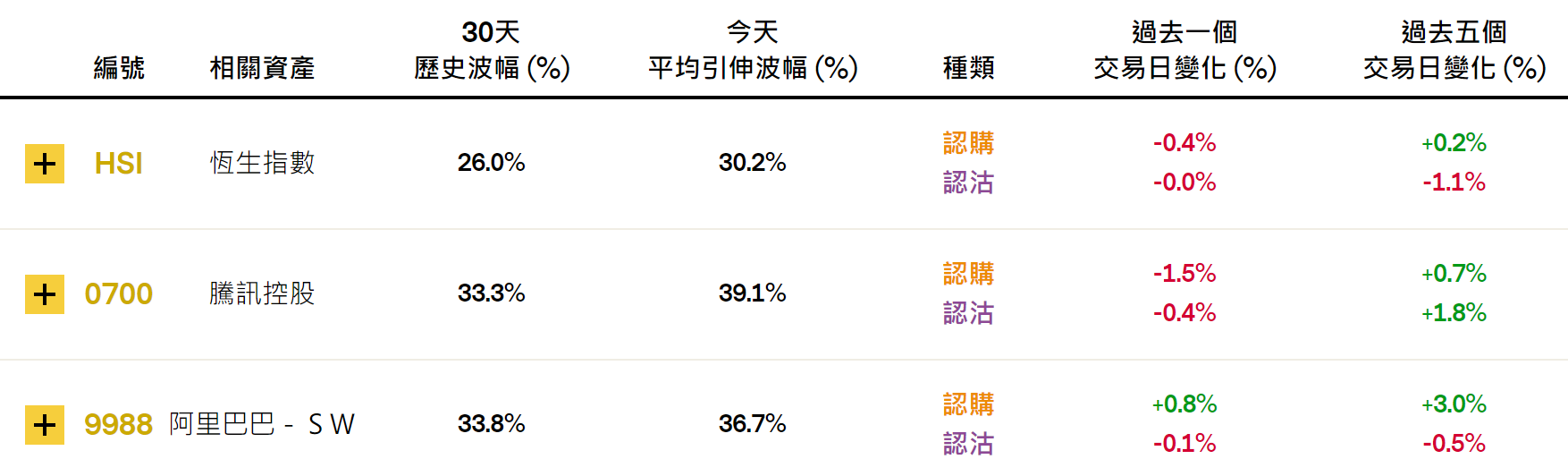Sort by 30天歷史波幅 column header
Image resolution: width=1568 pixels, height=476 pixels.
point(492,50)
